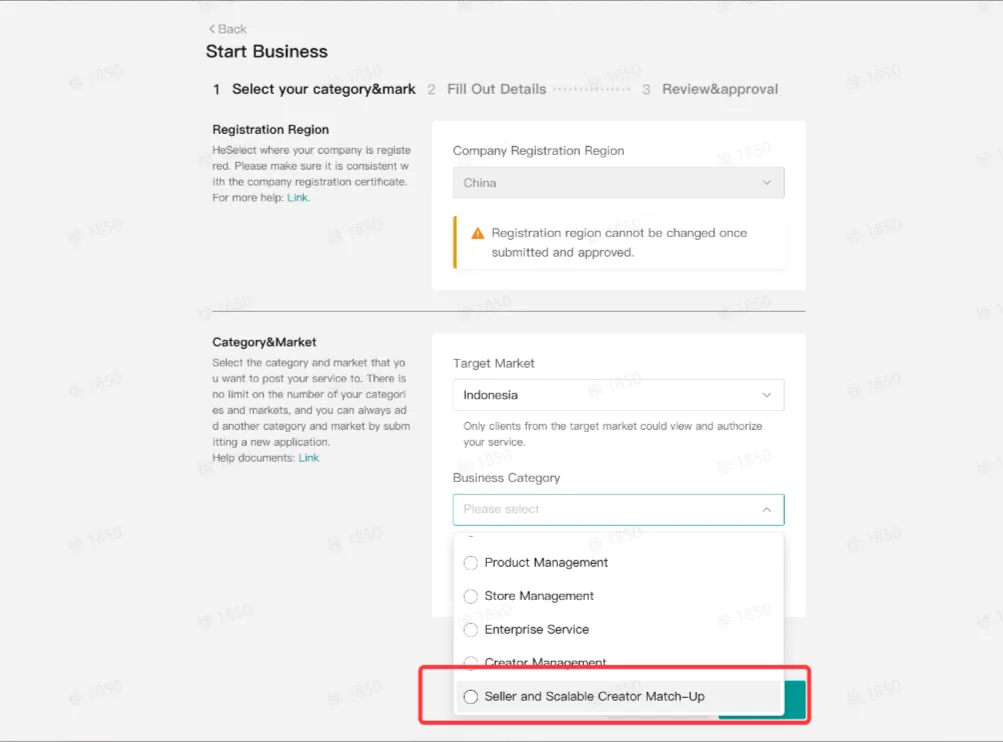1003x742 pixels.
Task: Jump to the Review&approval step
Action: (x=710, y=89)
